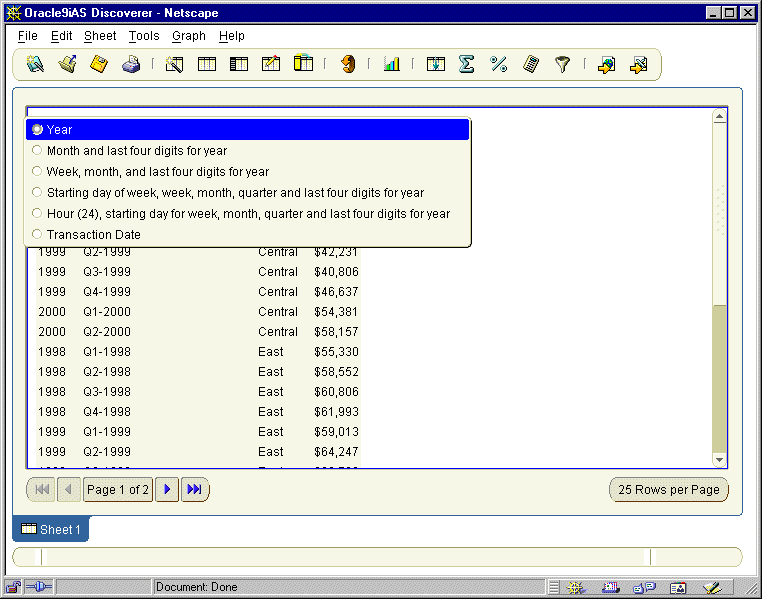
Task: Open Percentages with the percent icon
Action: (499, 64)
